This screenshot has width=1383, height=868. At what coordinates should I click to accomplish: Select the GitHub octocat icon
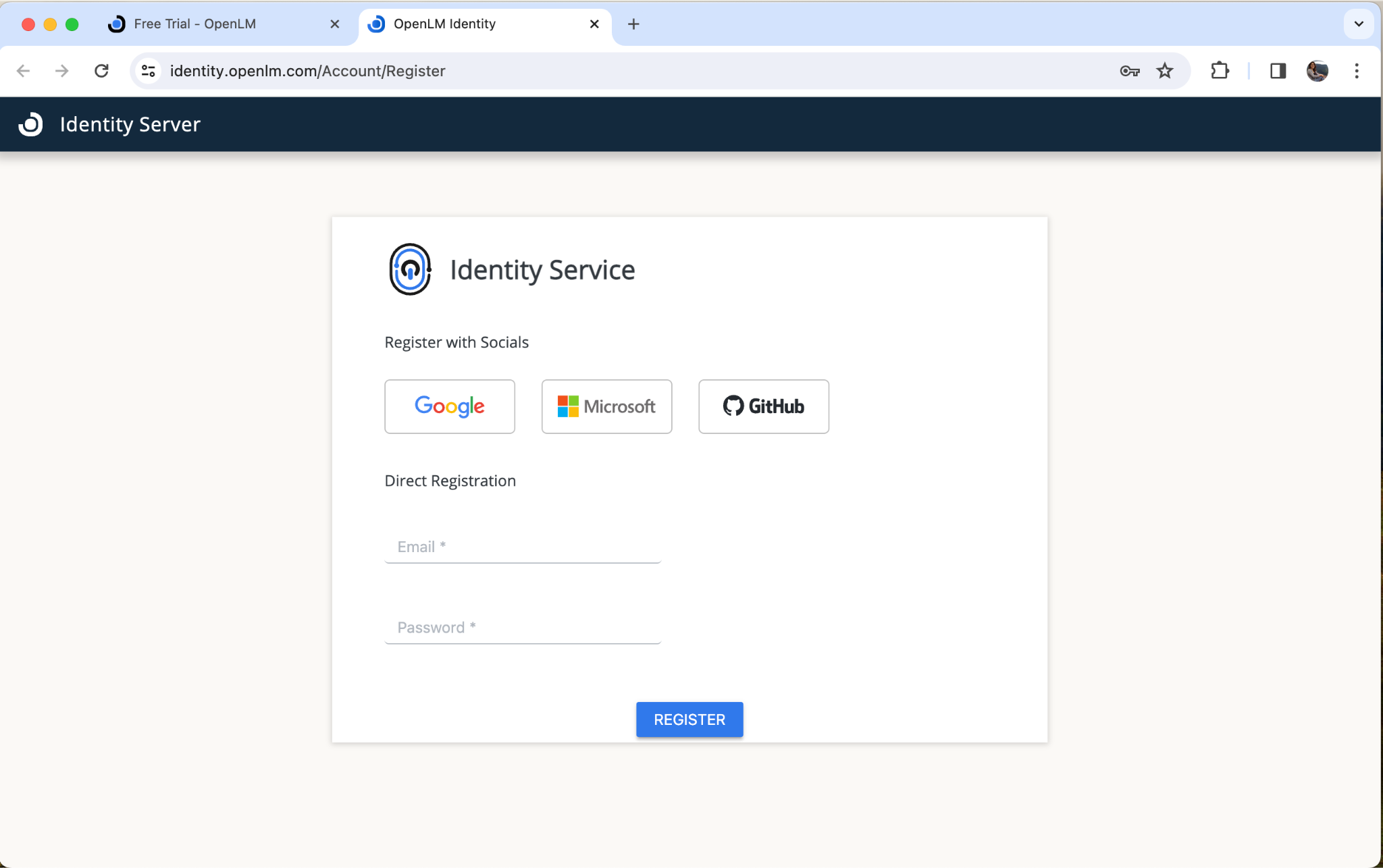[x=733, y=406]
